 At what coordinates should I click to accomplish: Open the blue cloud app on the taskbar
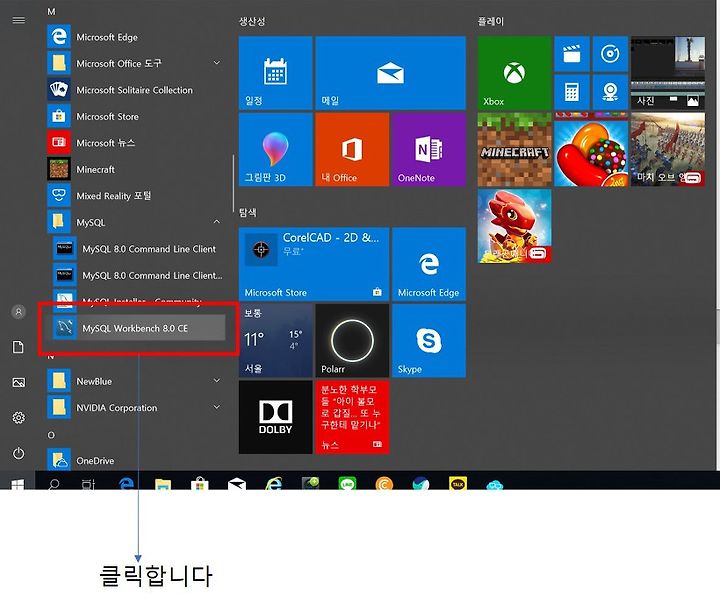pos(495,484)
